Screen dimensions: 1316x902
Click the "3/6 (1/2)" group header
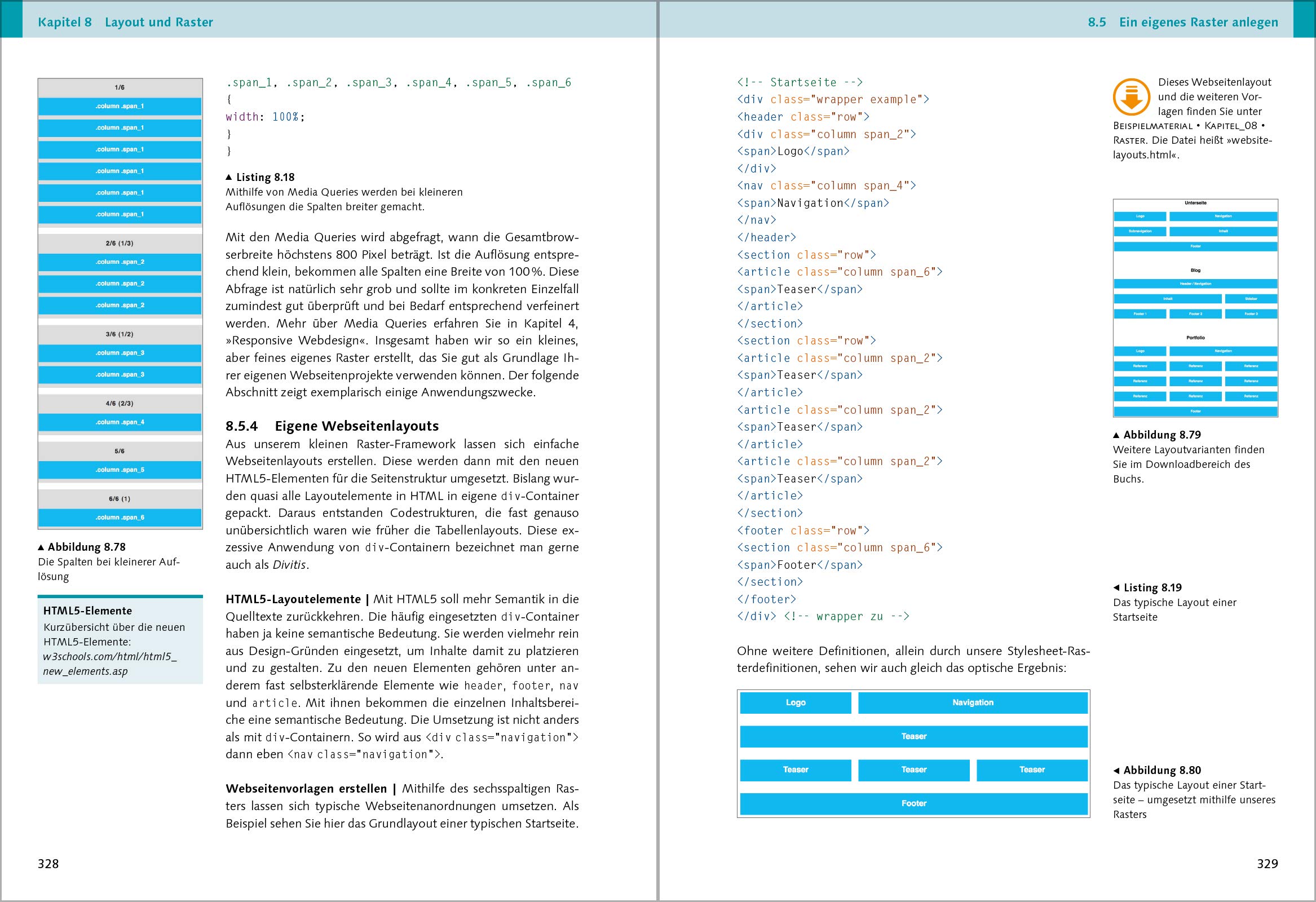coord(120,335)
